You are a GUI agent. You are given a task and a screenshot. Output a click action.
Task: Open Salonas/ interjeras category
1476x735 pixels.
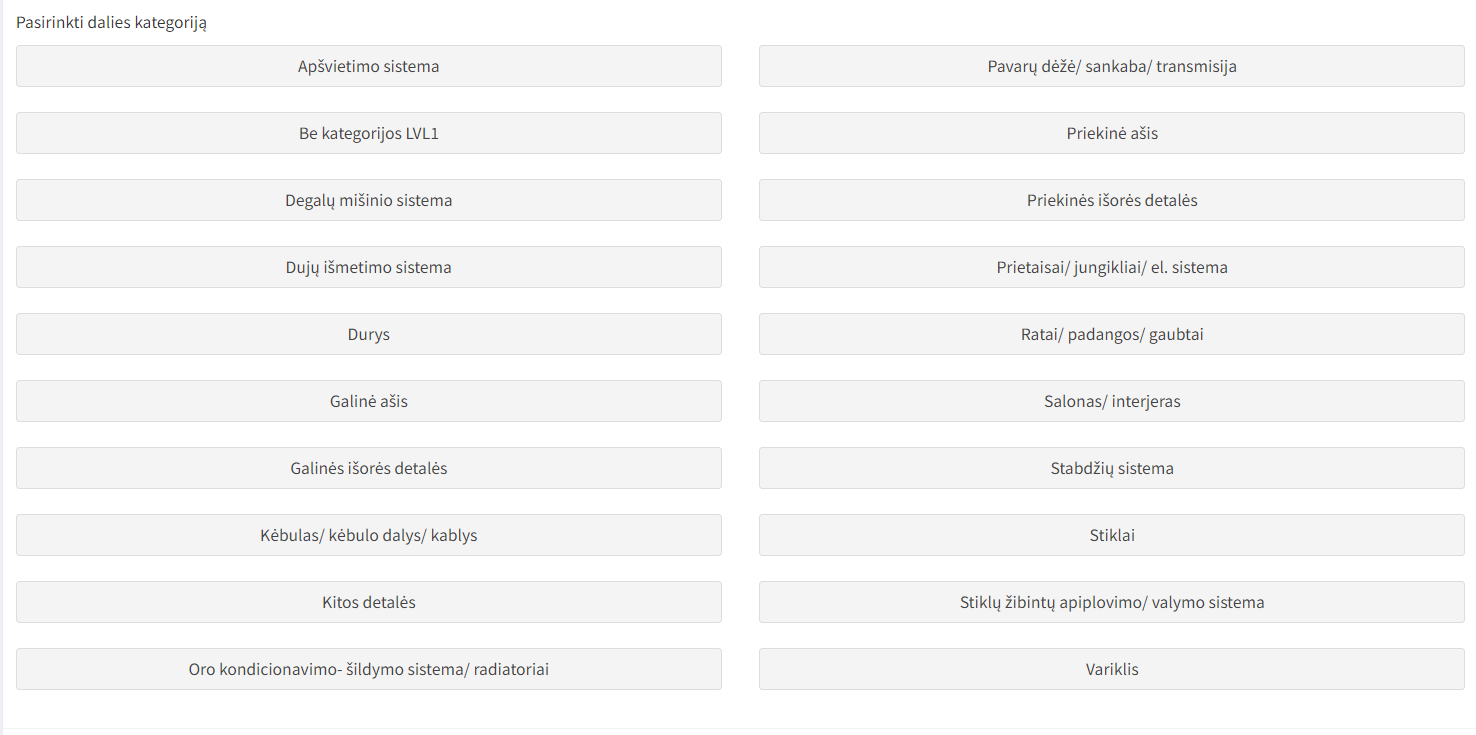1112,401
